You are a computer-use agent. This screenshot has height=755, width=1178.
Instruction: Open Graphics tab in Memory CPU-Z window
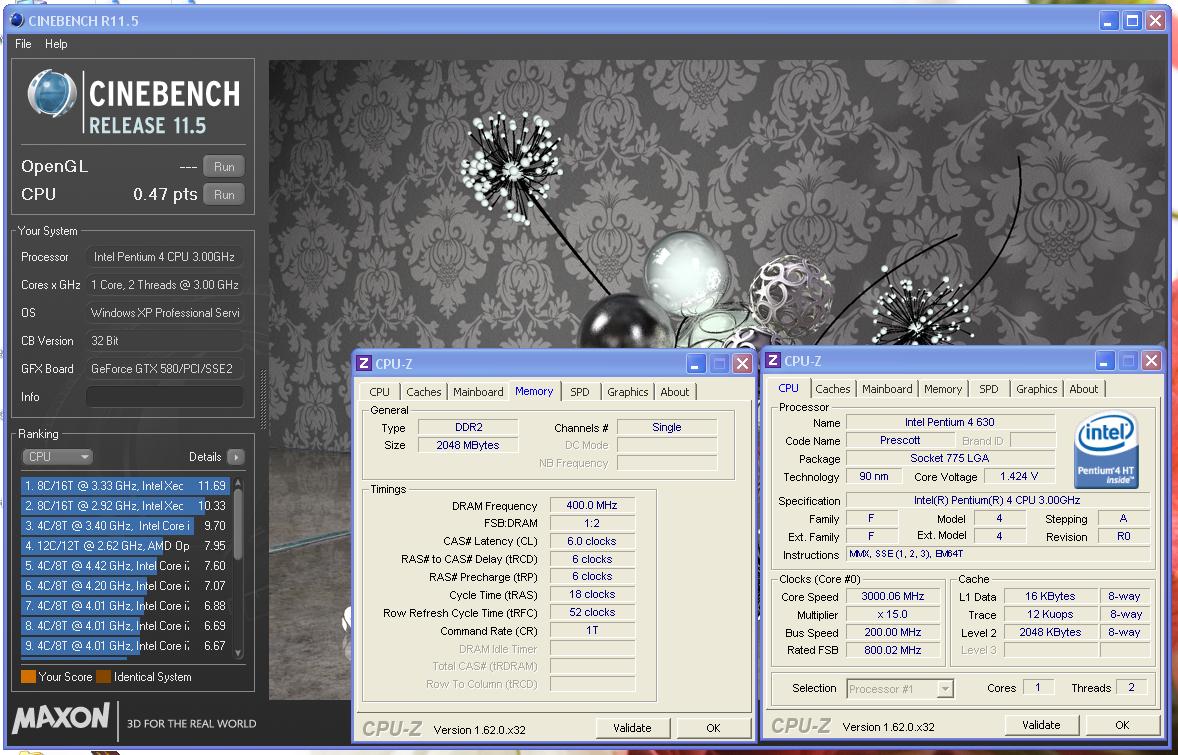pos(627,391)
